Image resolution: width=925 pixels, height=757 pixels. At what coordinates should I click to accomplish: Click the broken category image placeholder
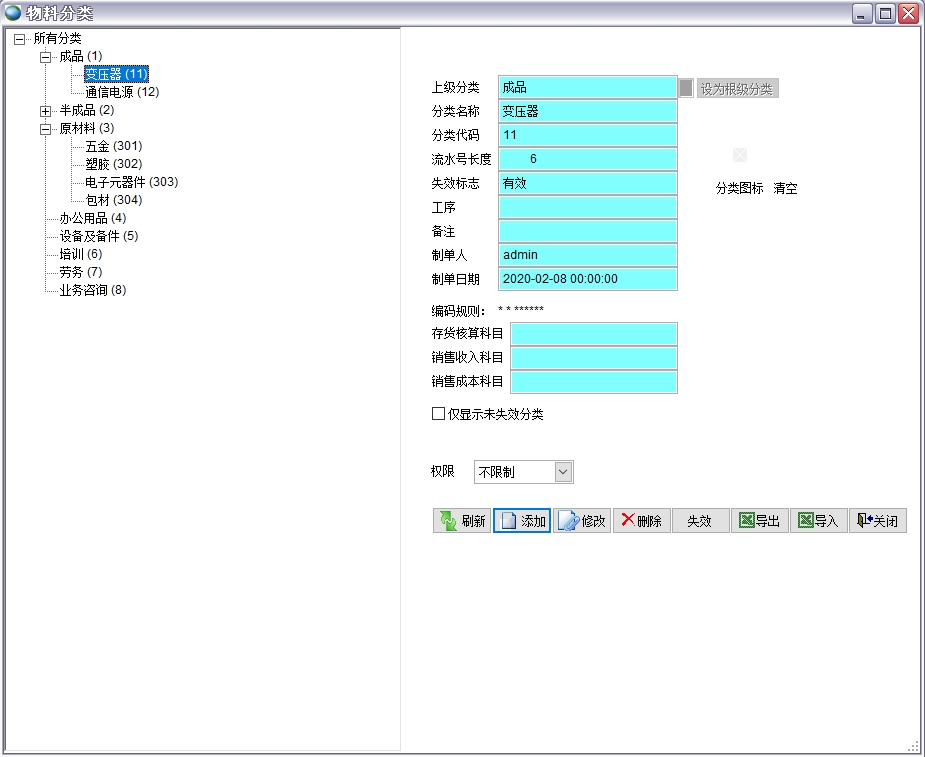(x=740, y=155)
